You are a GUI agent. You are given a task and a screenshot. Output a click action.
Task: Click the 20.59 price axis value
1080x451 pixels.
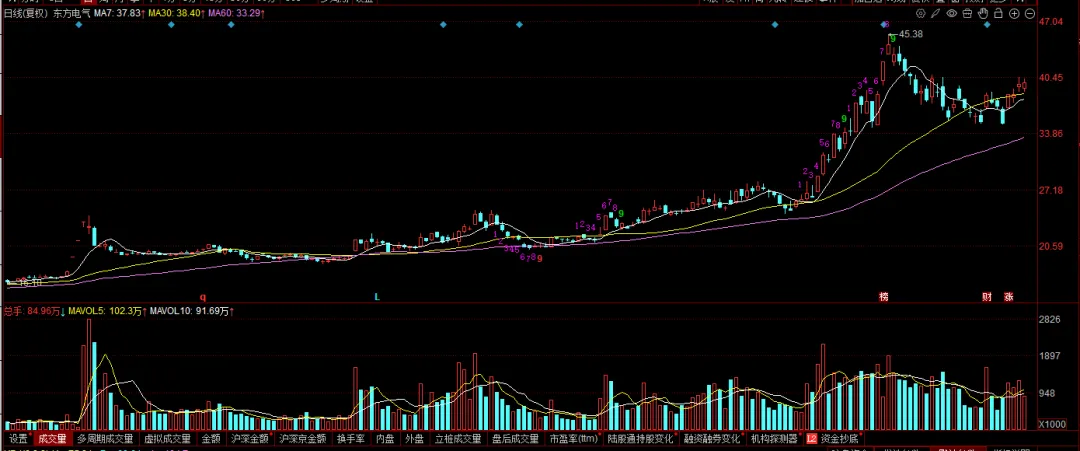tap(1050, 247)
